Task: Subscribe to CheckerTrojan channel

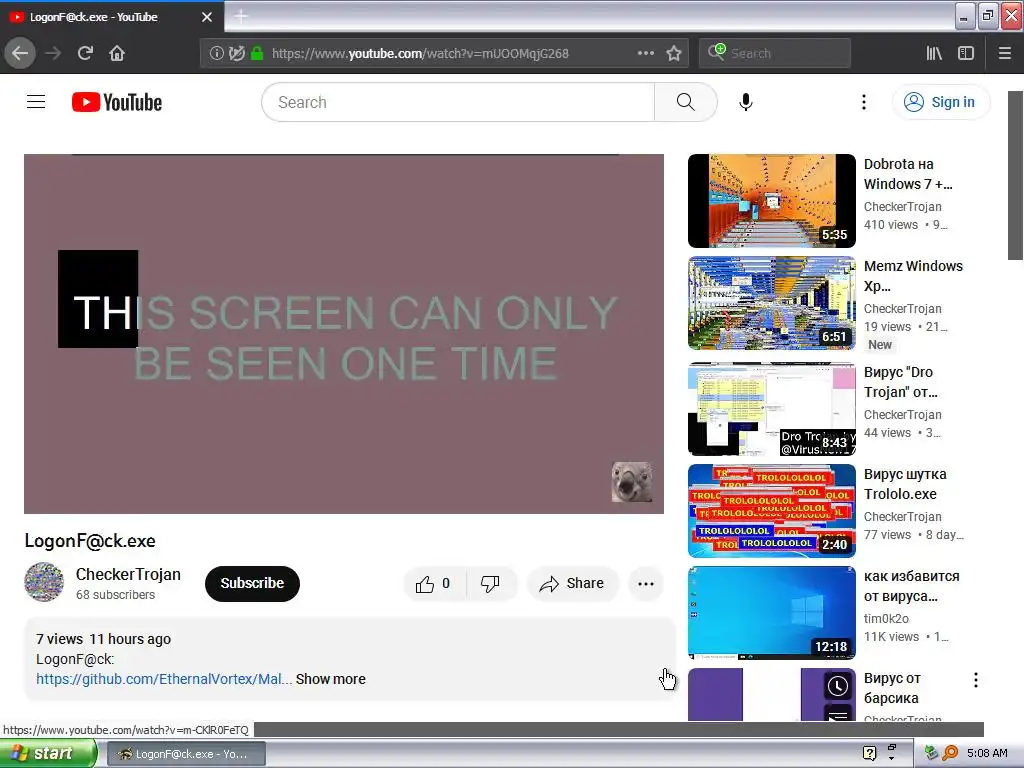Action: coord(252,584)
